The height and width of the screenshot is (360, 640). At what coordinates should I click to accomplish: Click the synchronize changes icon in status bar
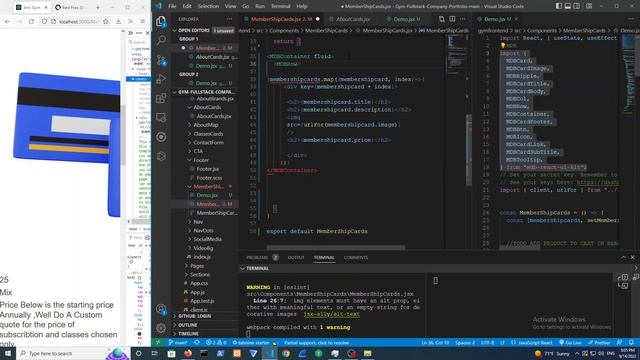point(197,342)
